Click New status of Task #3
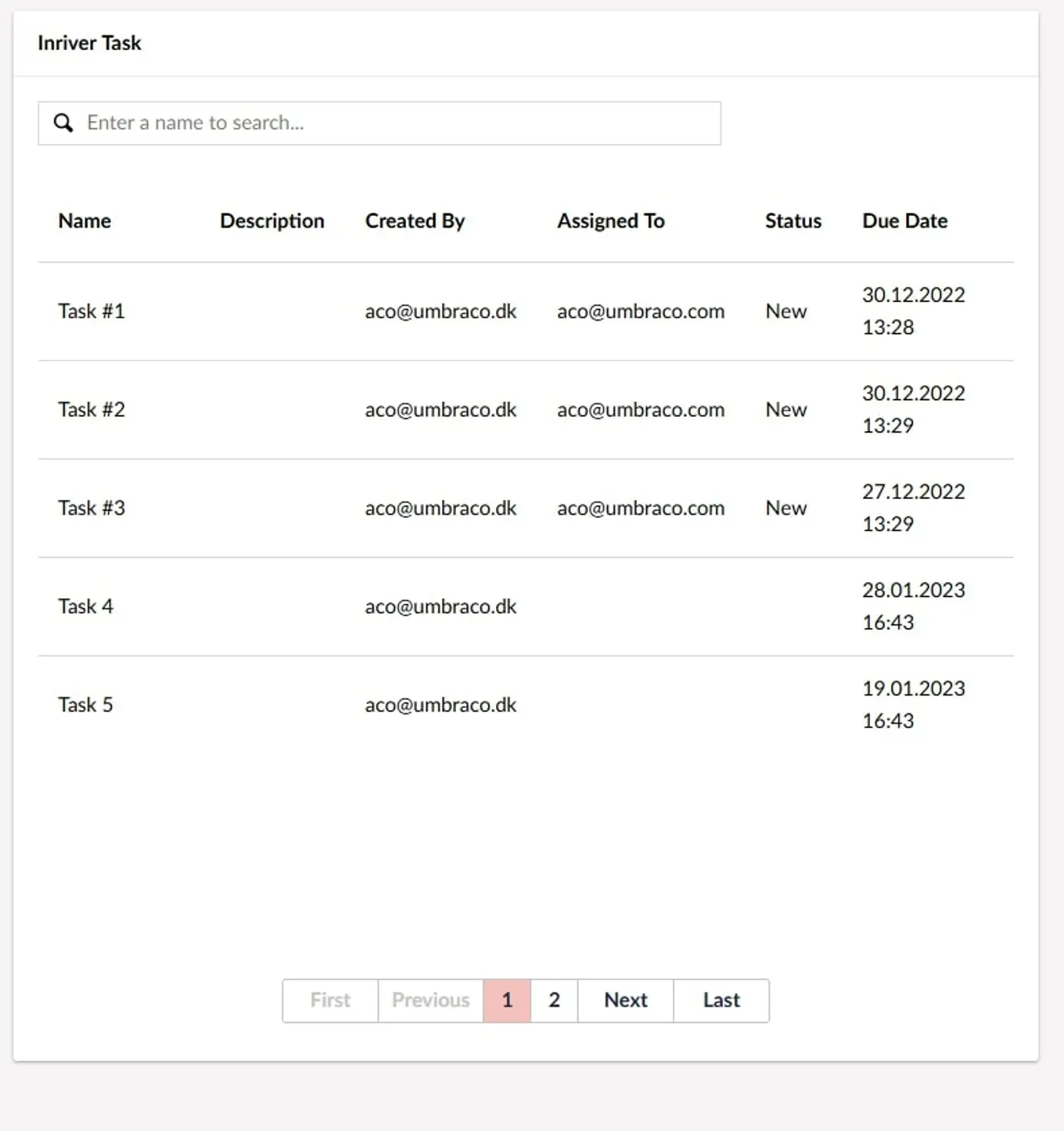Image resolution: width=1064 pixels, height=1131 pixels. 786,508
